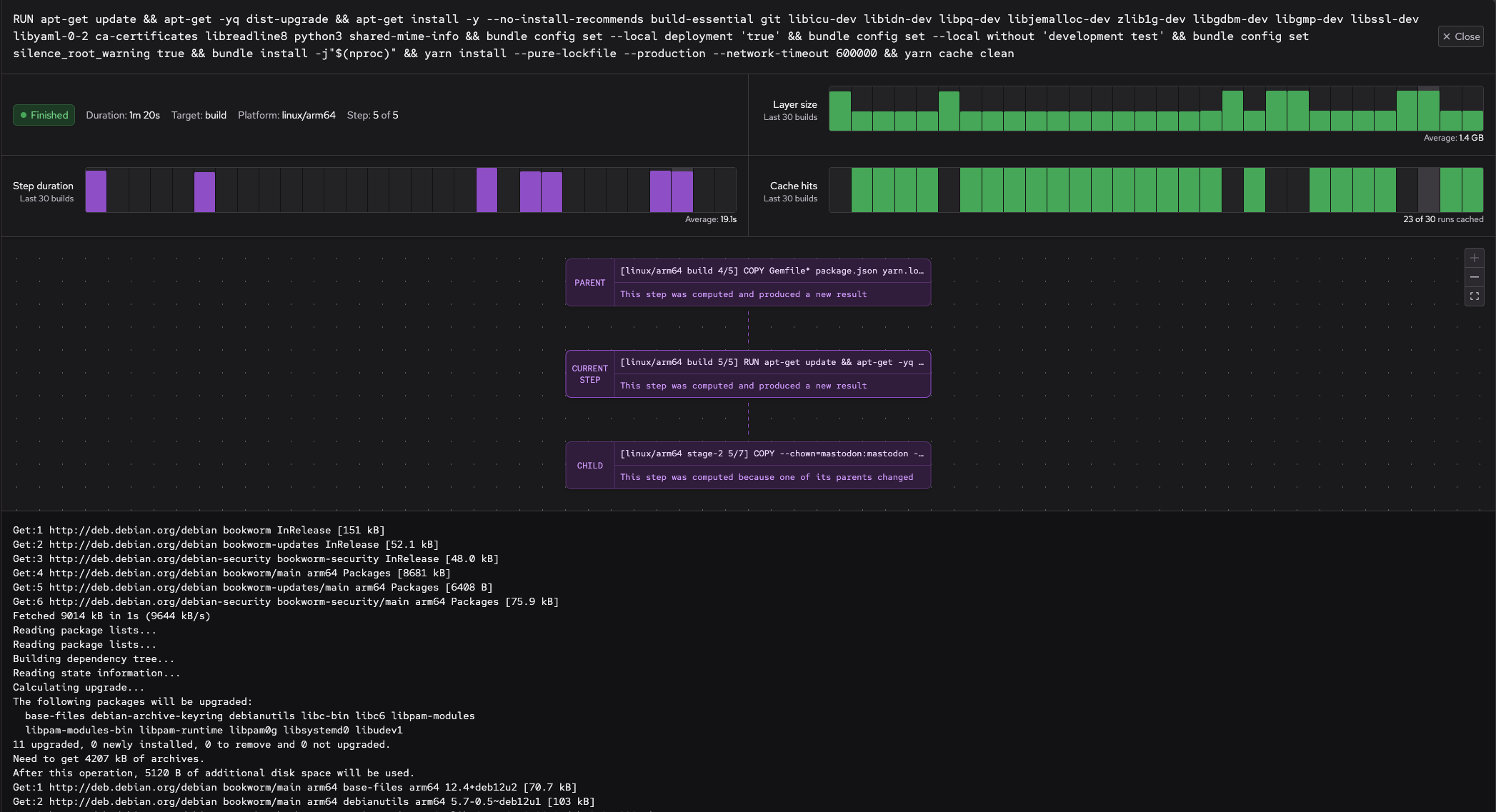
Task: Click the X icon next to Close
Action: [x=1446, y=36]
